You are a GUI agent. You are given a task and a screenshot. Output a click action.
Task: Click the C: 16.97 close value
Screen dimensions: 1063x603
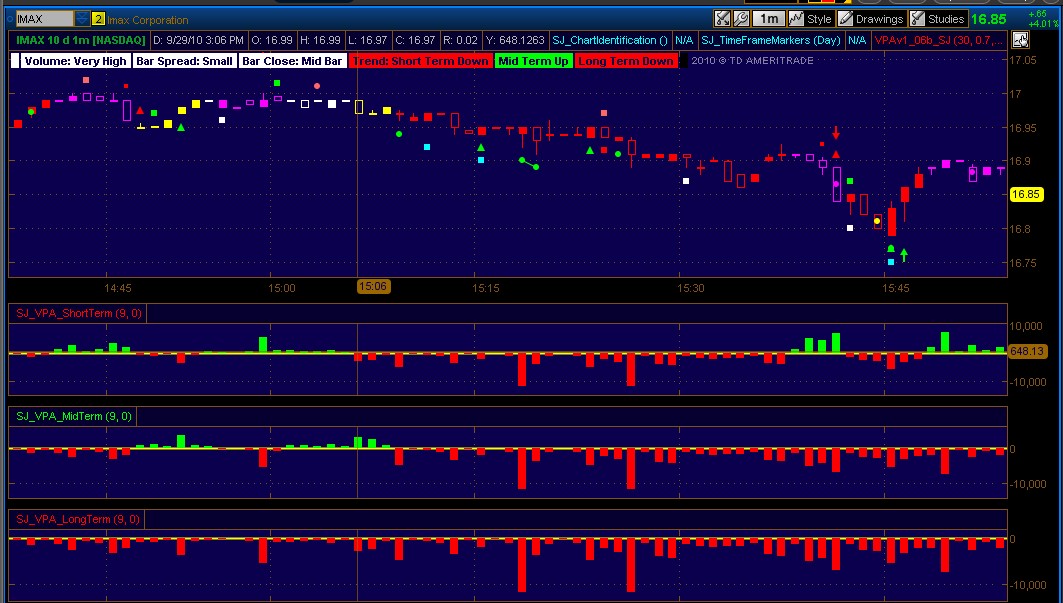click(415, 40)
